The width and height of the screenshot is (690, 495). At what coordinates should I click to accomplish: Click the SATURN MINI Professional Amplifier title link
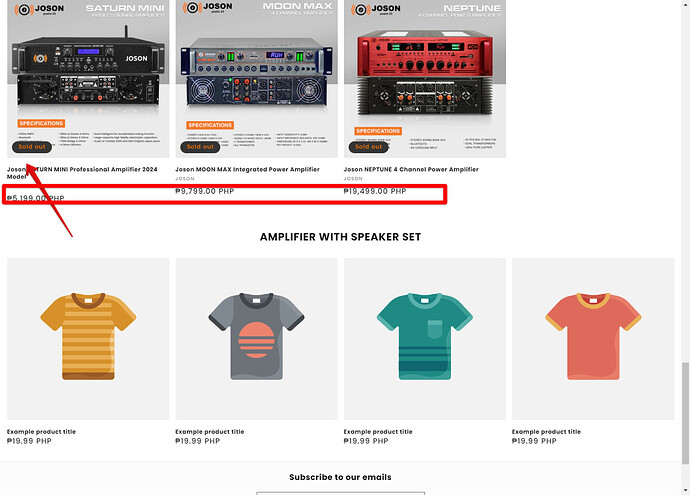coord(82,172)
